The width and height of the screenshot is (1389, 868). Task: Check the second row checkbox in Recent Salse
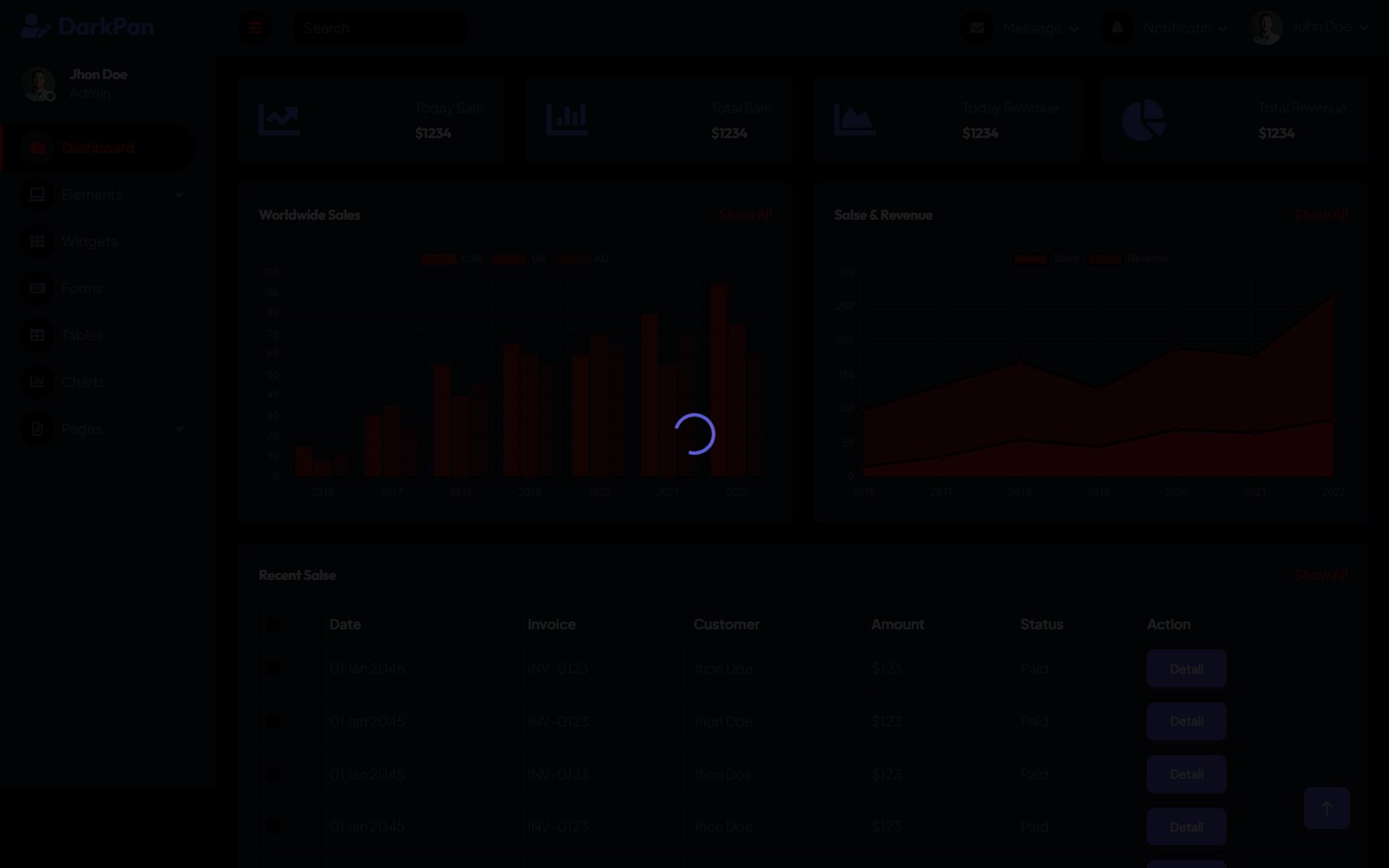(273, 721)
